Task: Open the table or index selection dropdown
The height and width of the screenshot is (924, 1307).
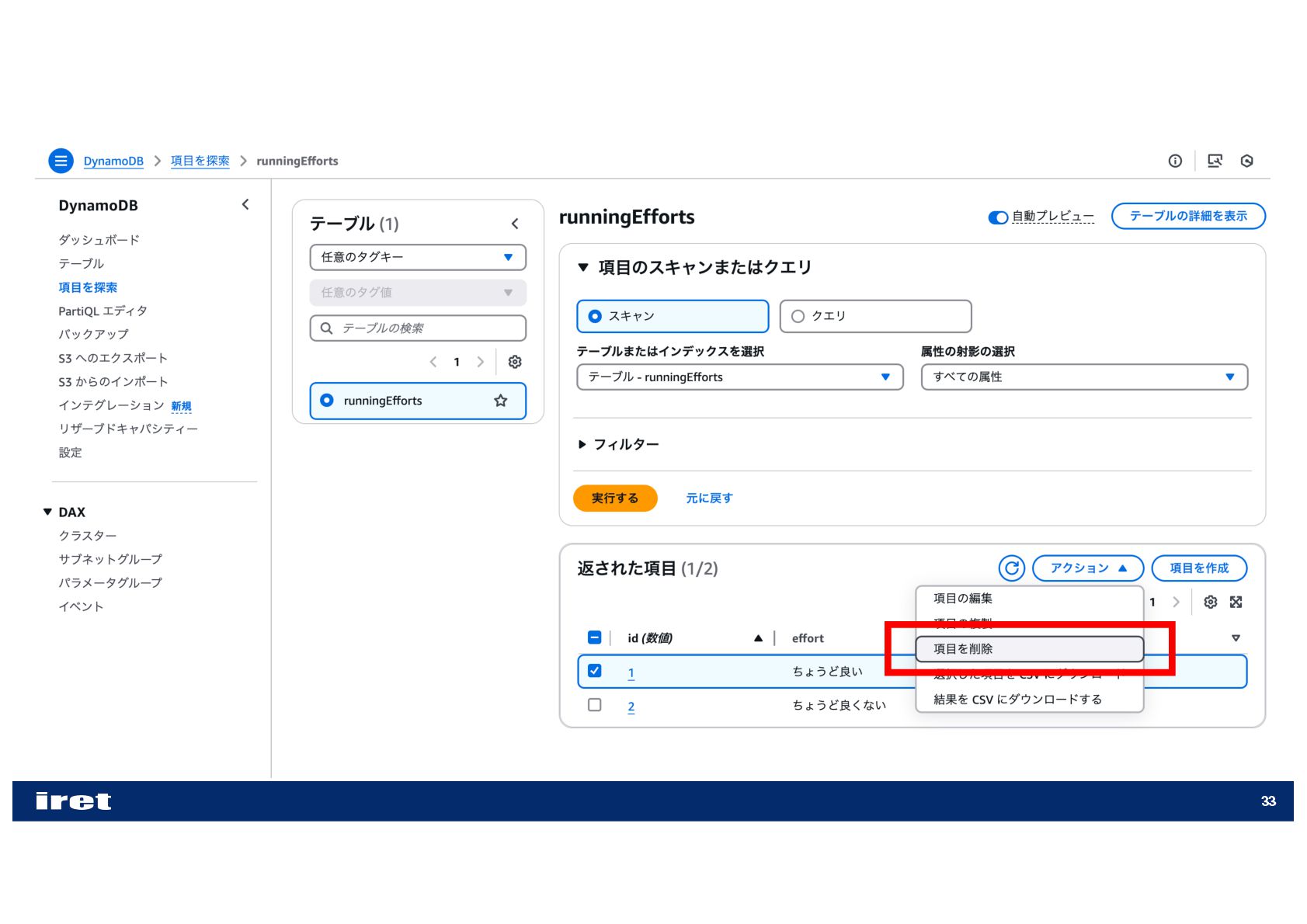Action: tap(740, 377)
